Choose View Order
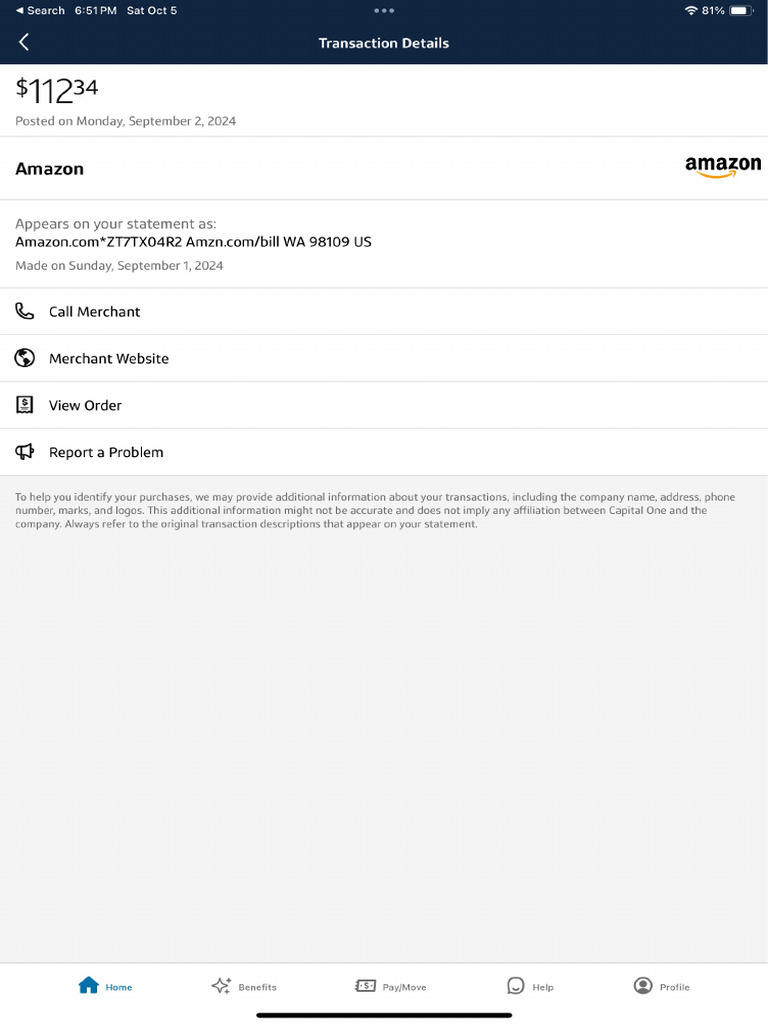Viewport: 768px width, 1024px height. [86, 406]
